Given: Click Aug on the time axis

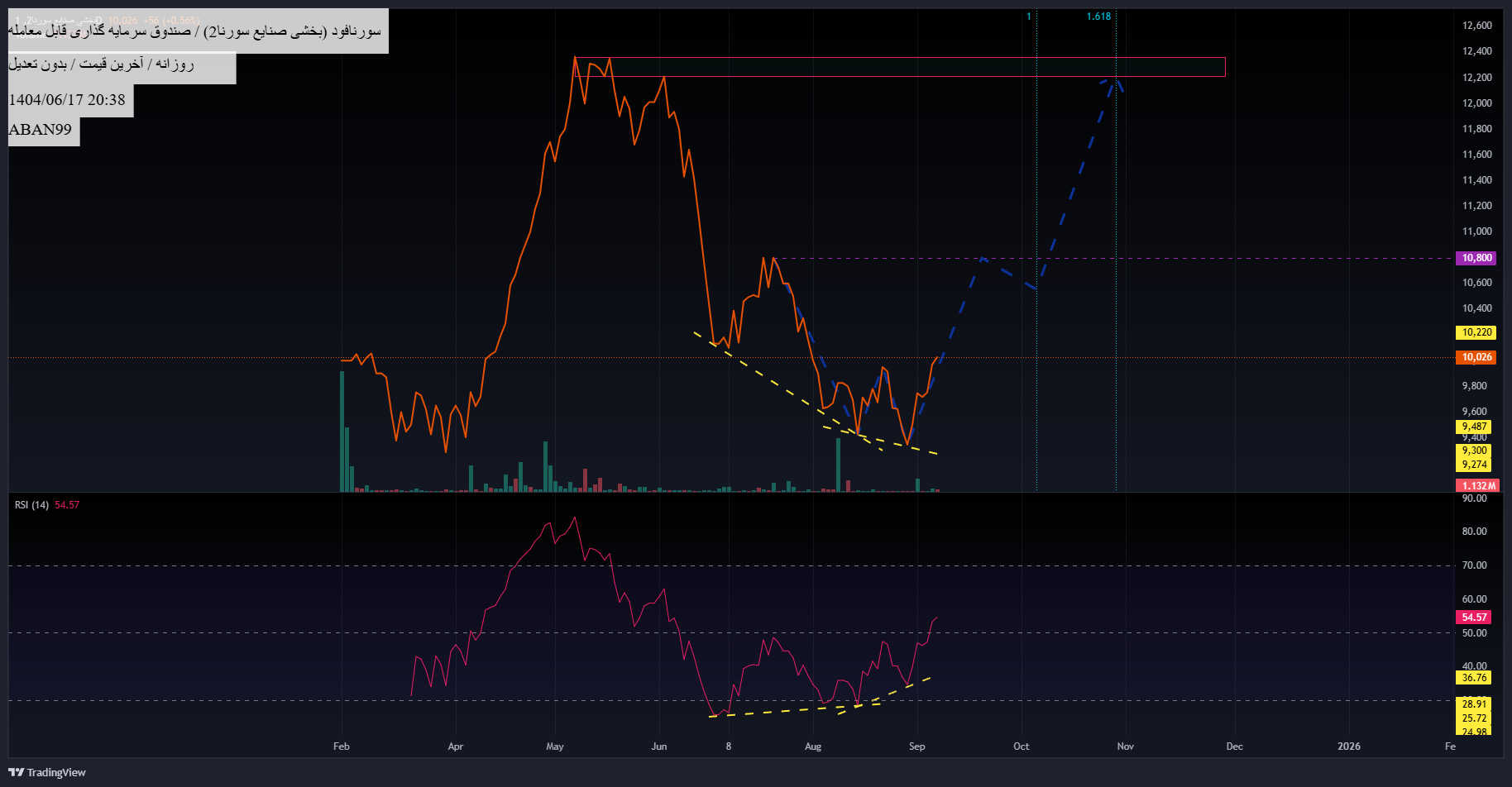Looking at the screenshot, I should (x=813, y=746).
